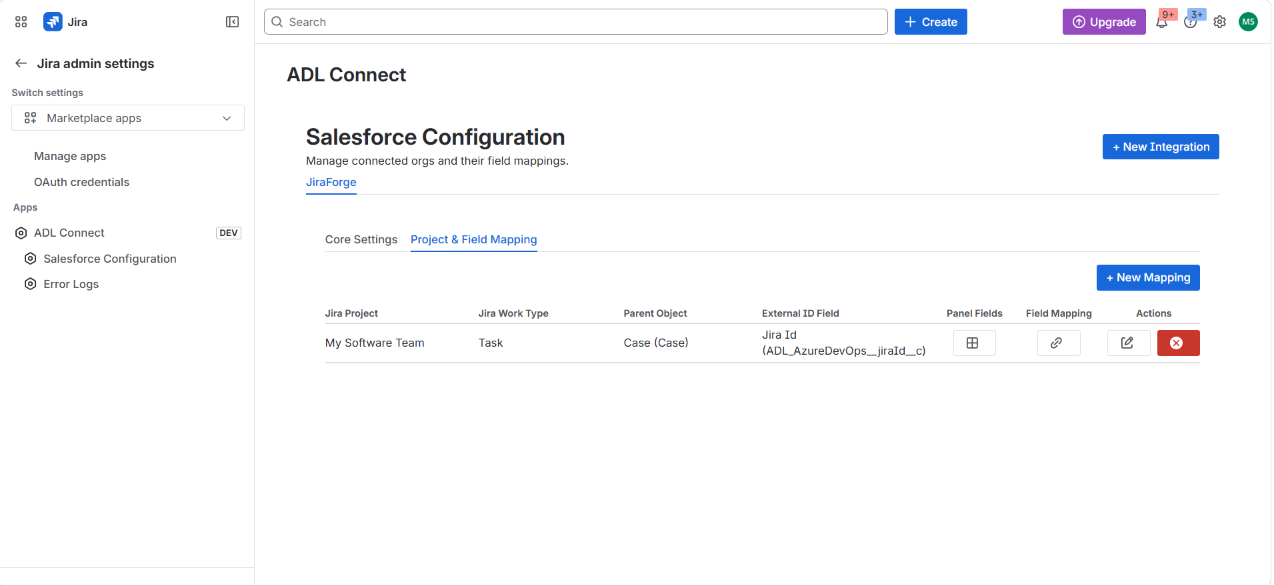Viewport: 1274px width, 585px height.
Task: Collapse the sidebar with the panel icon
Action: (232, 22)
